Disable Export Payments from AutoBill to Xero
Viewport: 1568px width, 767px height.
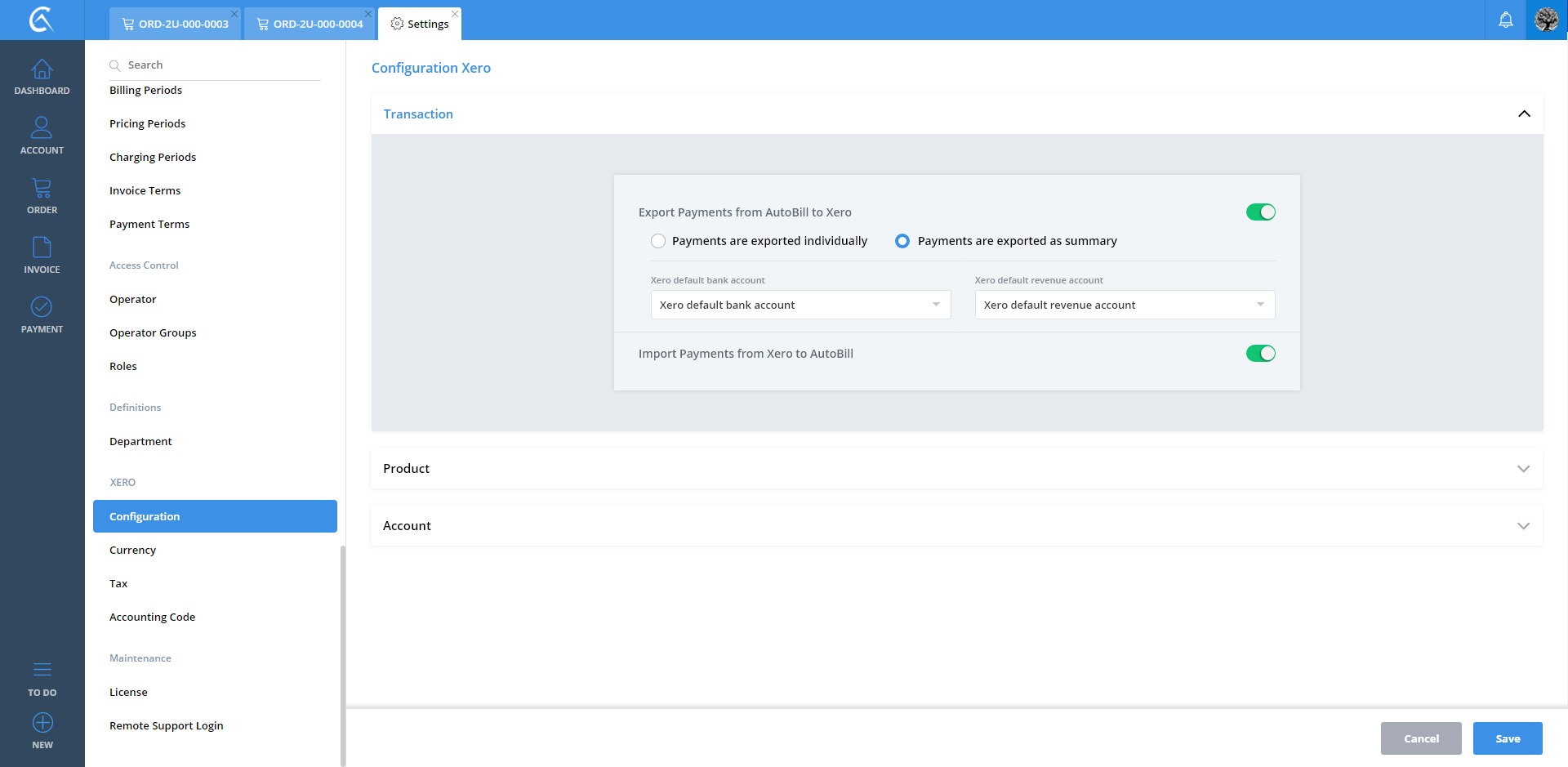pos(1260,212)
